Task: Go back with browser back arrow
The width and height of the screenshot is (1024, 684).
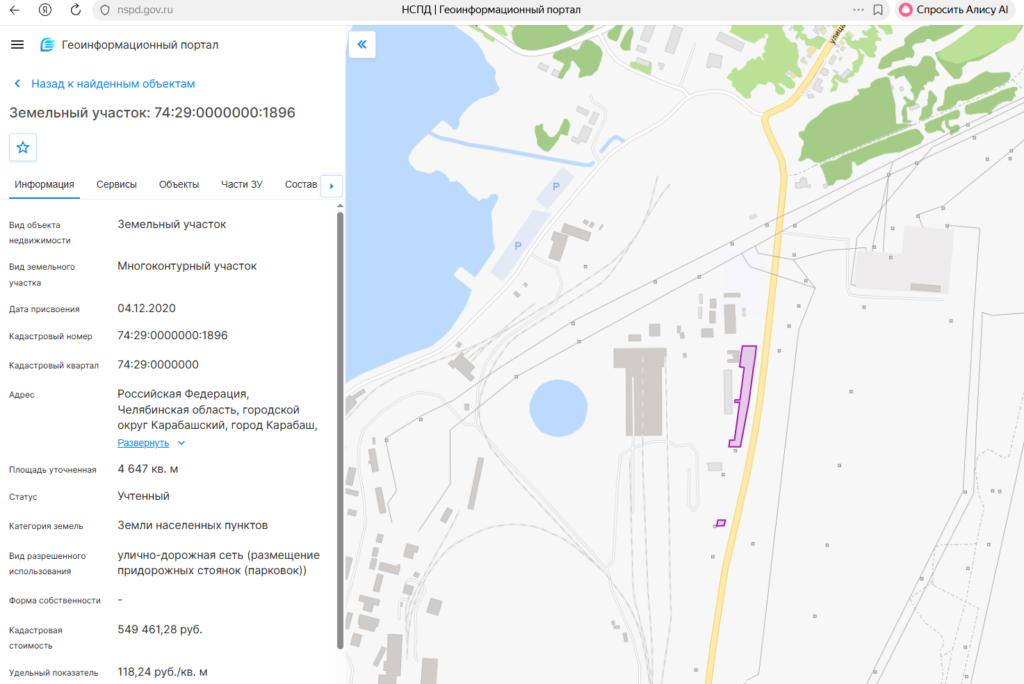Action: coord(14,10)
